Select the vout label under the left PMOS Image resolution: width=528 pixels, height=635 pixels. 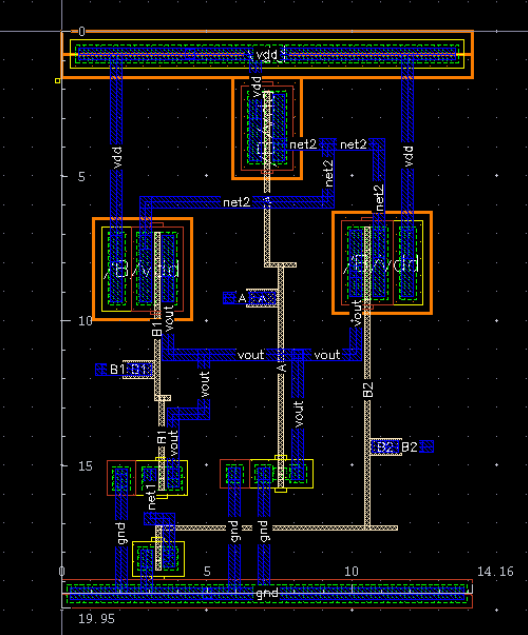(x=168, y=318)
